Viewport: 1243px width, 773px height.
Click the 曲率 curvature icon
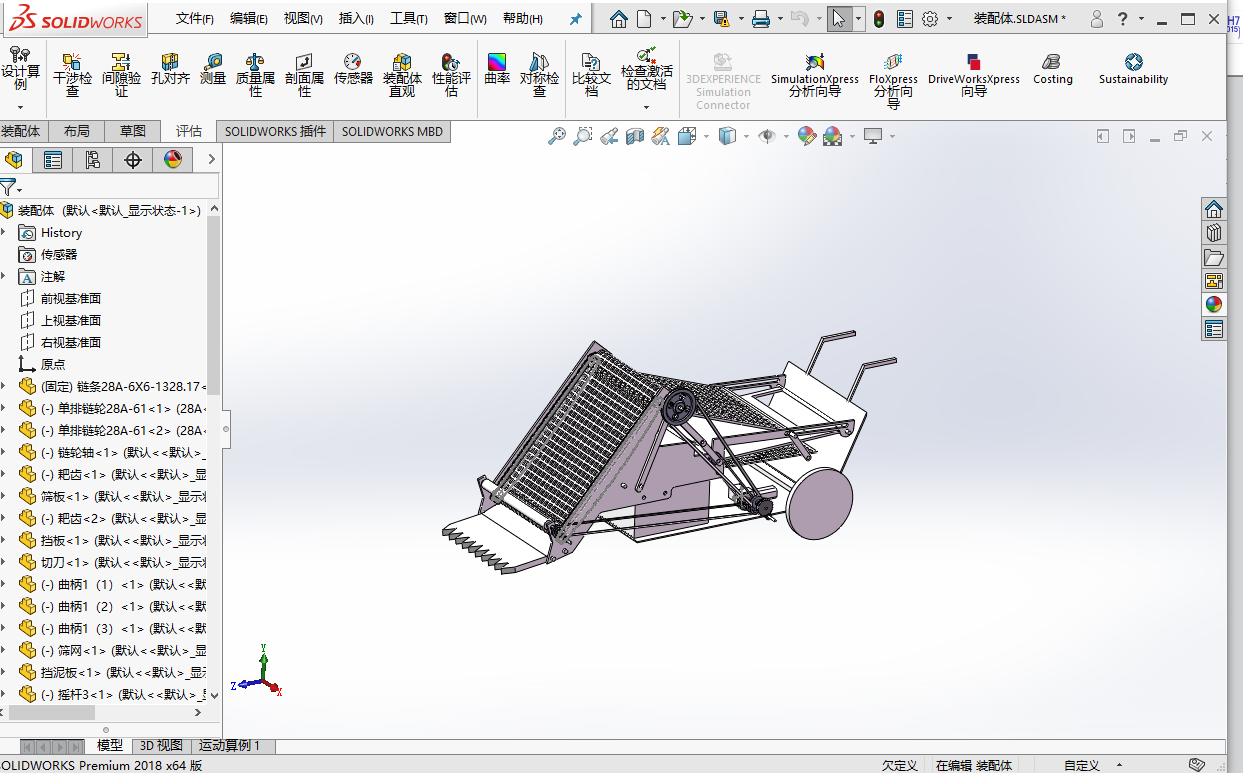coord(497,68)
